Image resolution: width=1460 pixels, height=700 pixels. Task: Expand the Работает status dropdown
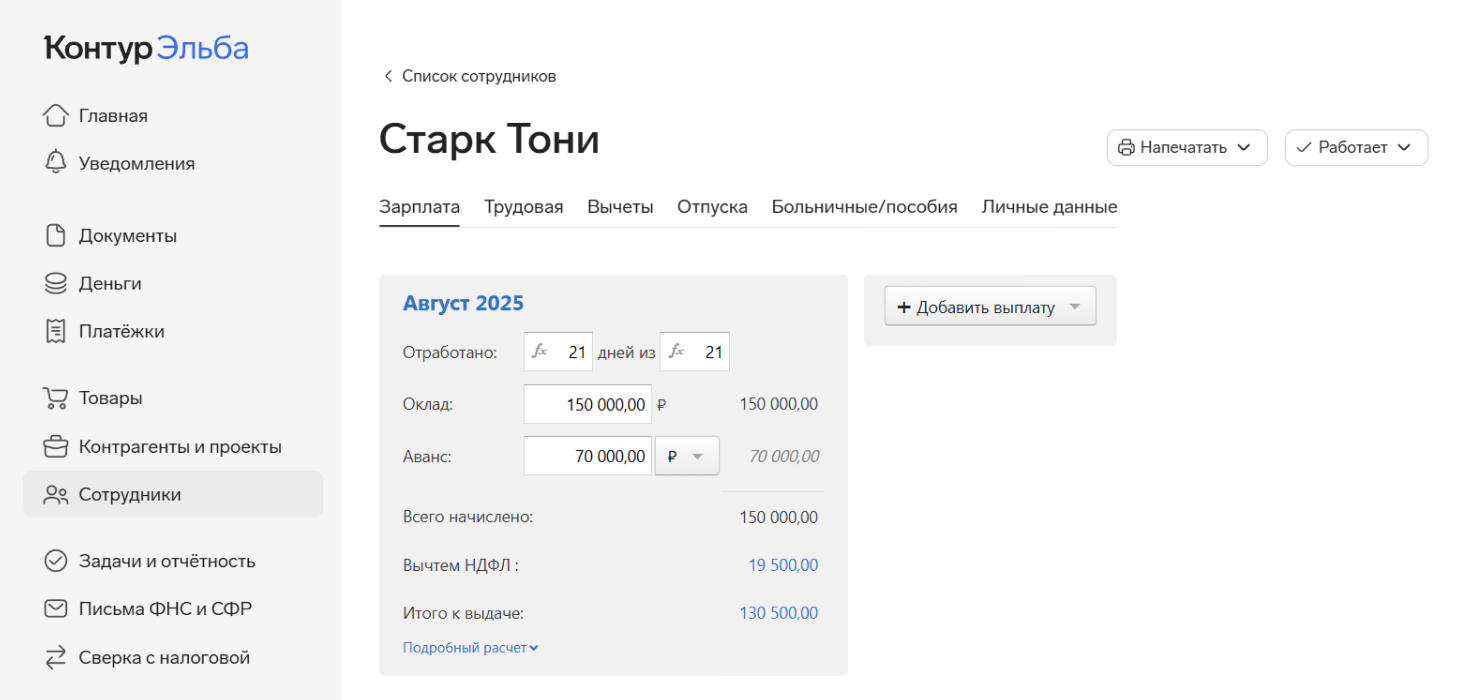1355,148
